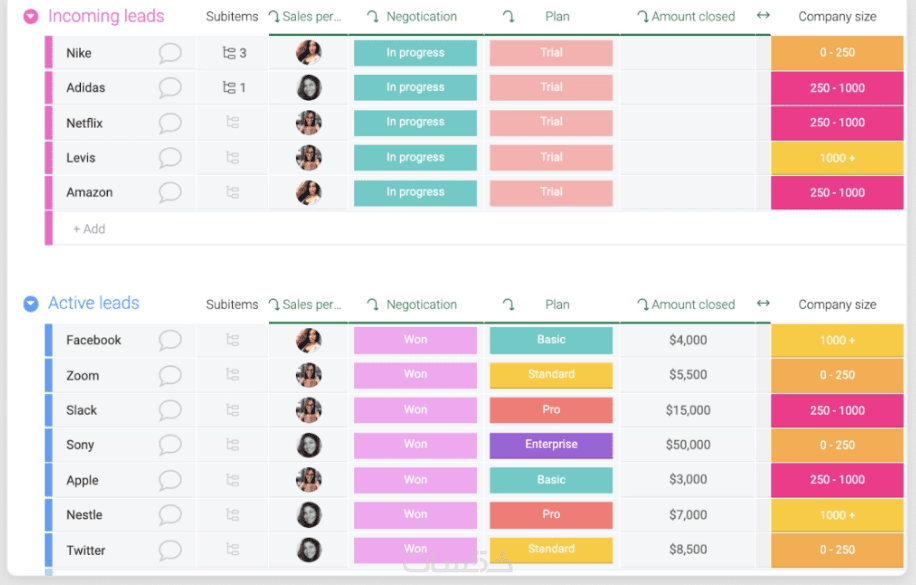Click the salesperson avatar for Sony
This screenshot has height=585, width=916.
pyautogui.click(x=309, y=445)
